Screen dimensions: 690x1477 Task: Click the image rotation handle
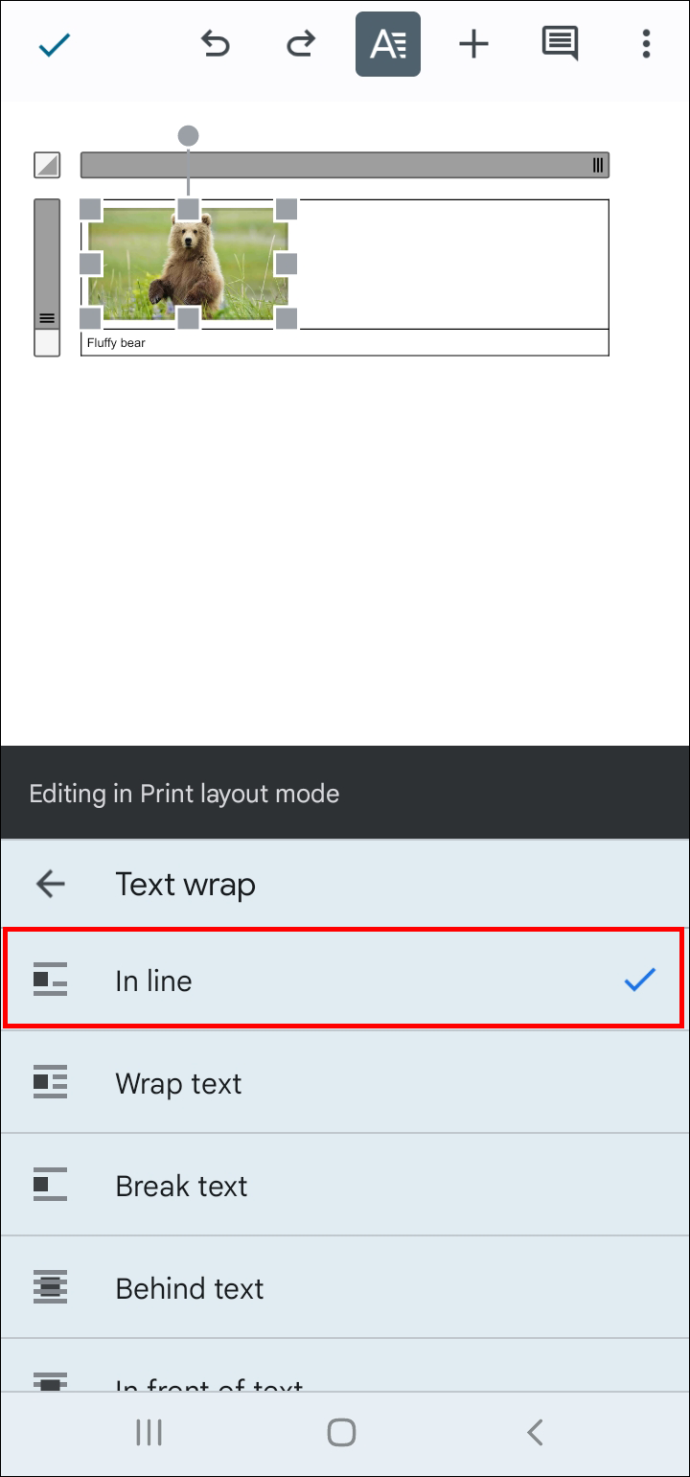pyautogui.click(x=188, y=135)
